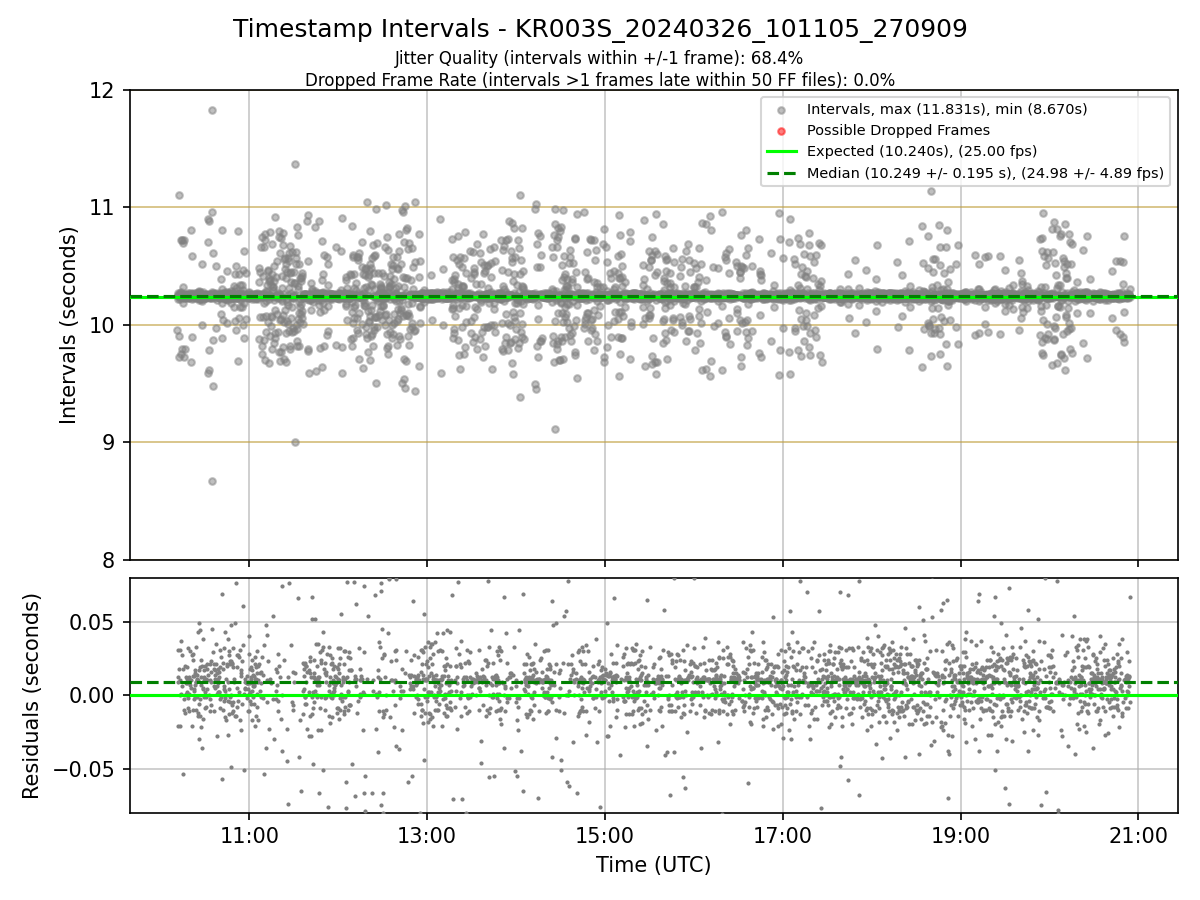This screenshot has height=900, width=1200.
Task: Click the dashed green line sample in the legend
Action: pyautogui.click(x=781, y=173)
